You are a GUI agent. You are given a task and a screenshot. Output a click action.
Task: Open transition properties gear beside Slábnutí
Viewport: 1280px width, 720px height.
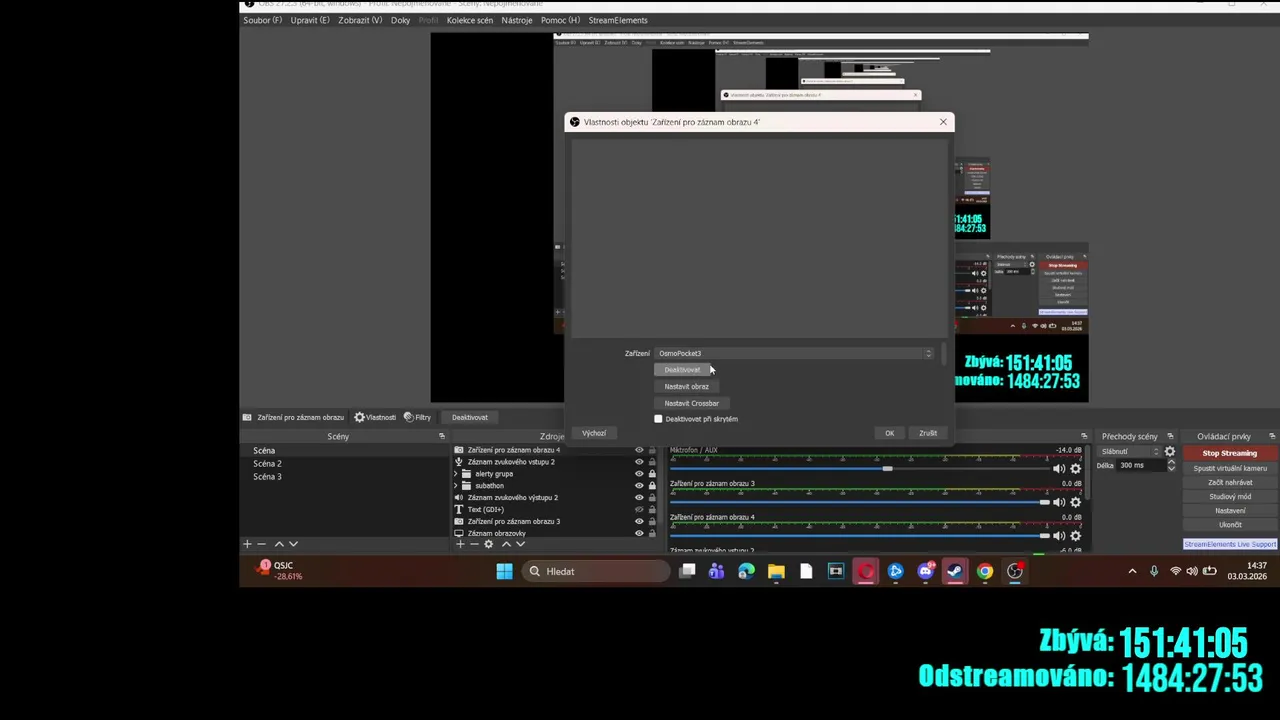coord(1170,451)
